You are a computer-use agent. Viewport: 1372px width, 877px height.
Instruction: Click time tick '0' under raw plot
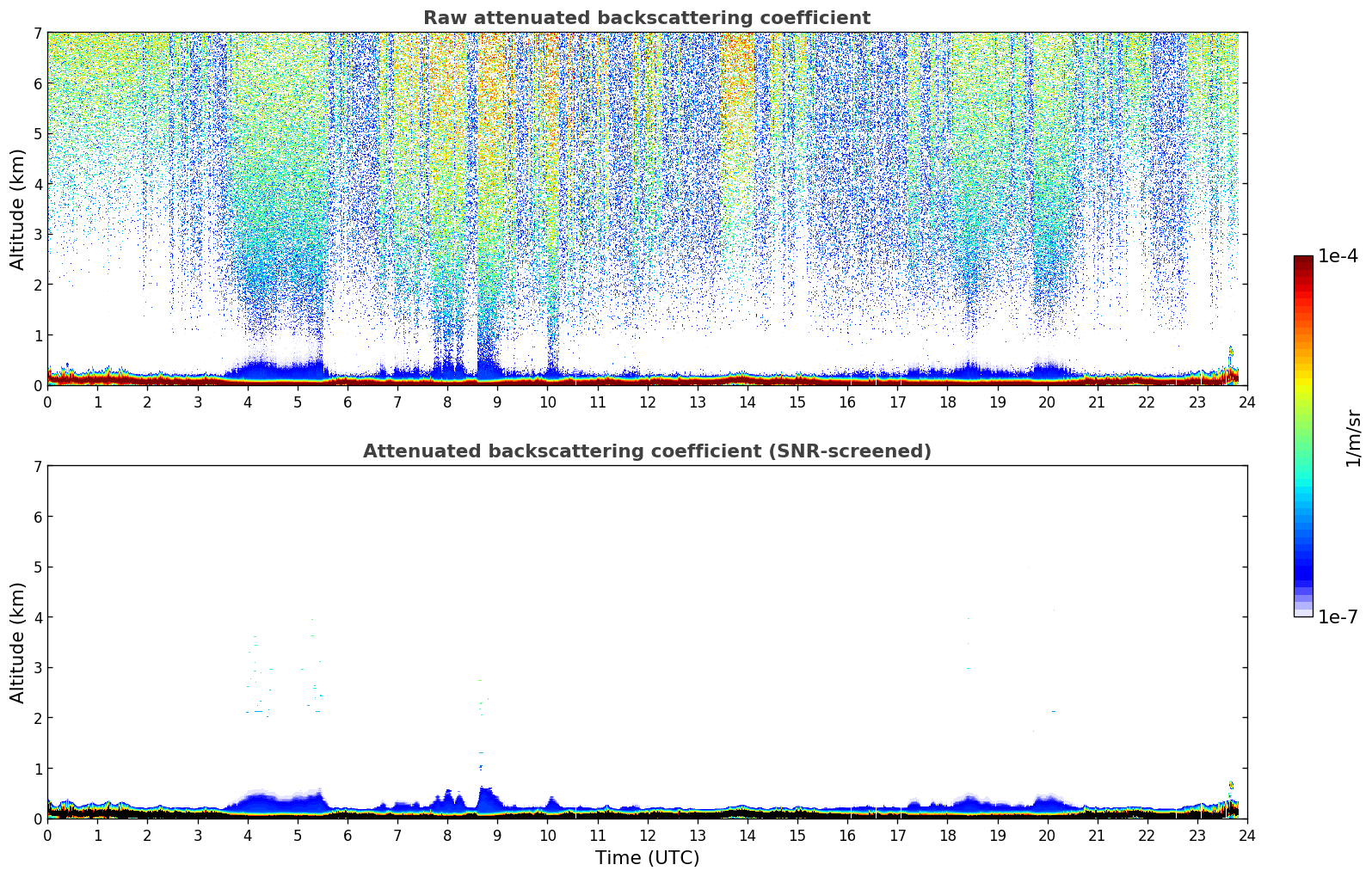tap(47, 402)
